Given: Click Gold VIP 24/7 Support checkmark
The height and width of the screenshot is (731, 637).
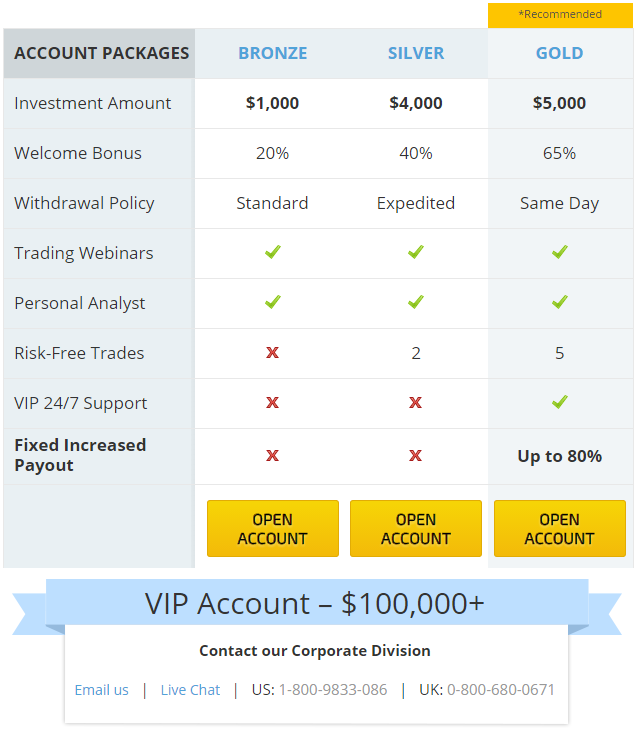Looking at the screenshot, I should click(x=559, y=402).
